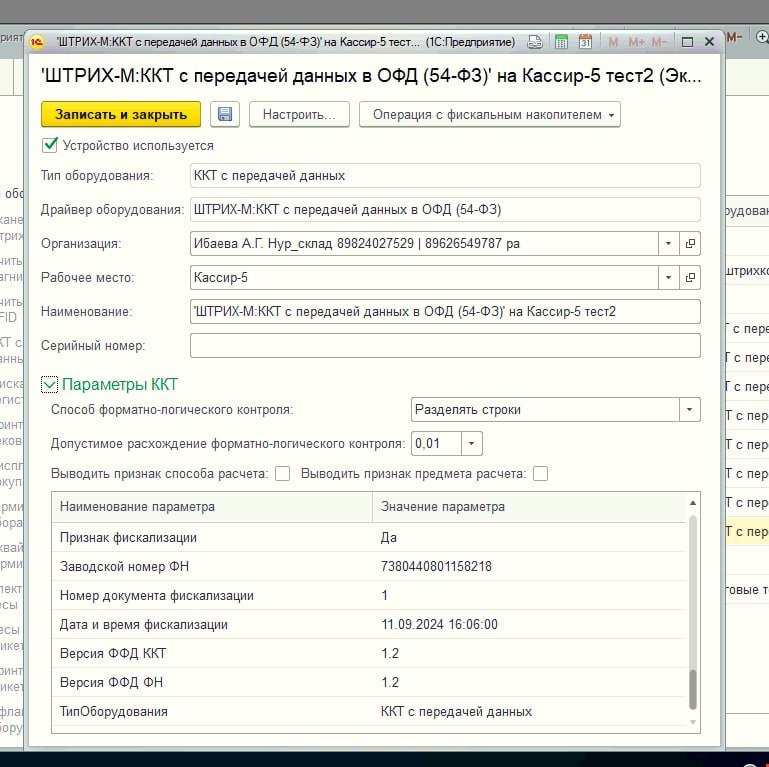Image resolution: width=769 pixels, height=767 pixels.
Task: Click the 1C logo in title bar
Action: tap(37, 42)
